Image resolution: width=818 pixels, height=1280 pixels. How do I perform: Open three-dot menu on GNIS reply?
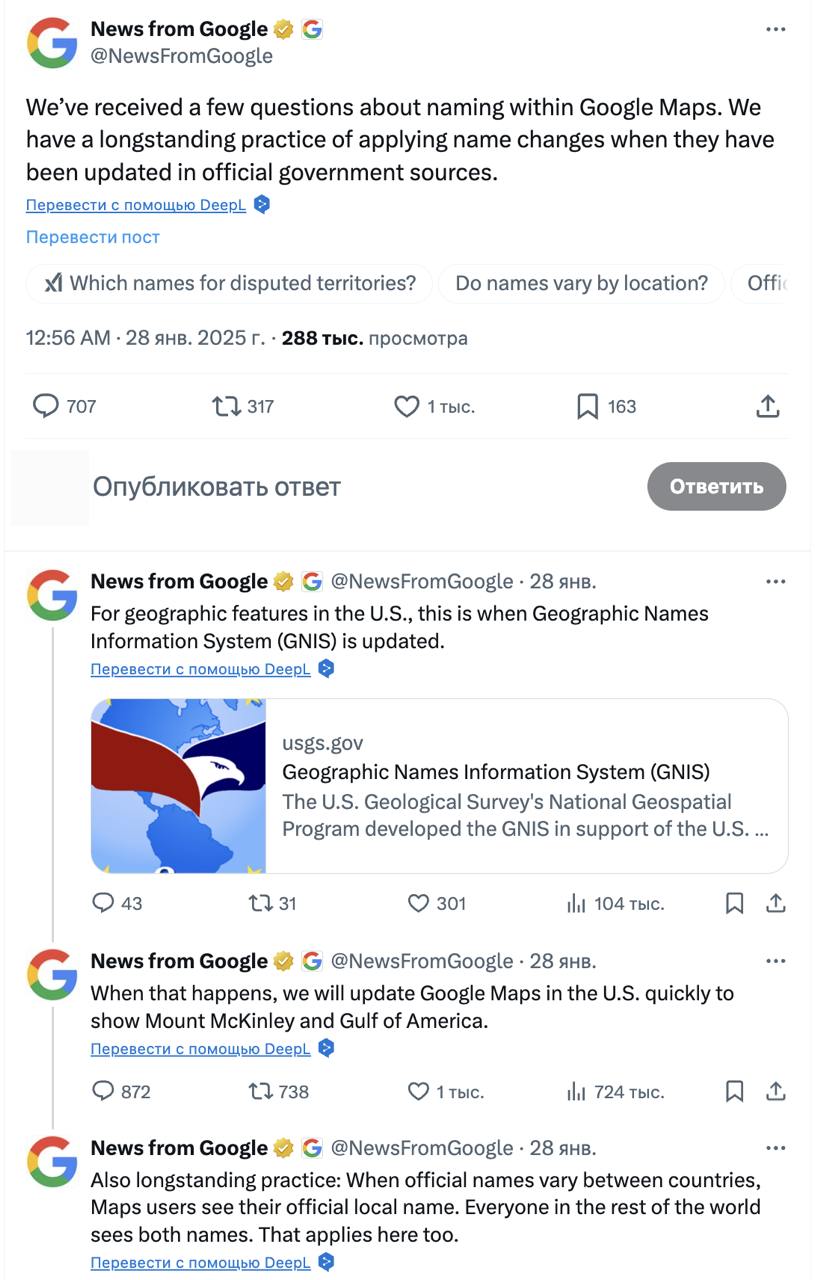(775, 582)
